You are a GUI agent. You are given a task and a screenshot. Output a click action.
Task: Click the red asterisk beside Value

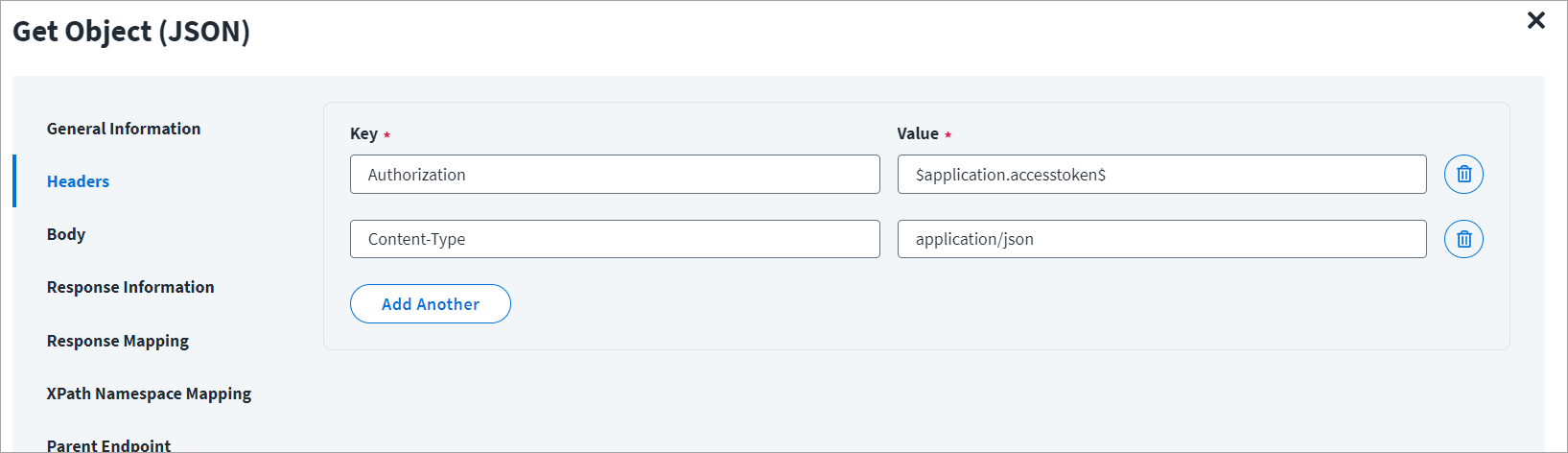[x=948, y=135]
